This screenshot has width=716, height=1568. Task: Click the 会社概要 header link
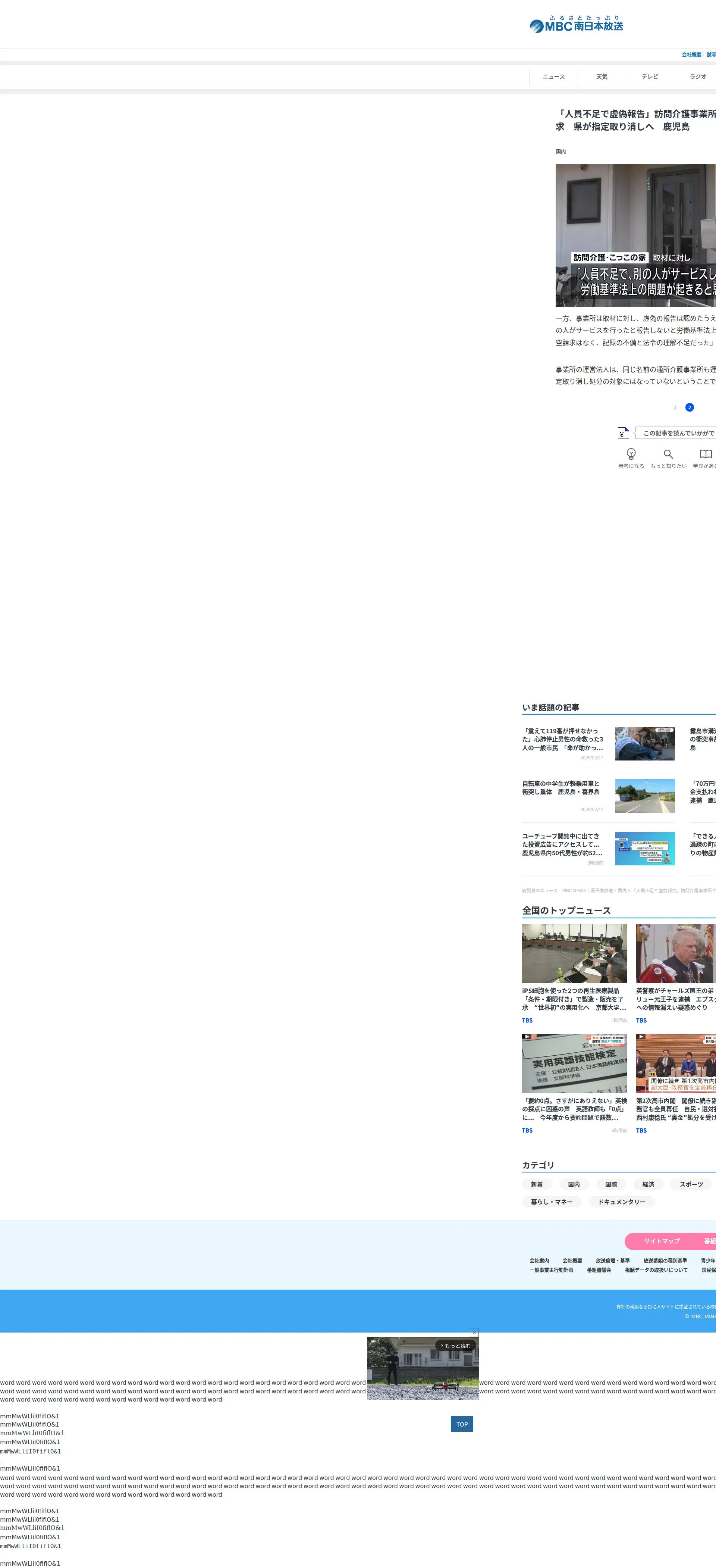click(x=691, y=55)
